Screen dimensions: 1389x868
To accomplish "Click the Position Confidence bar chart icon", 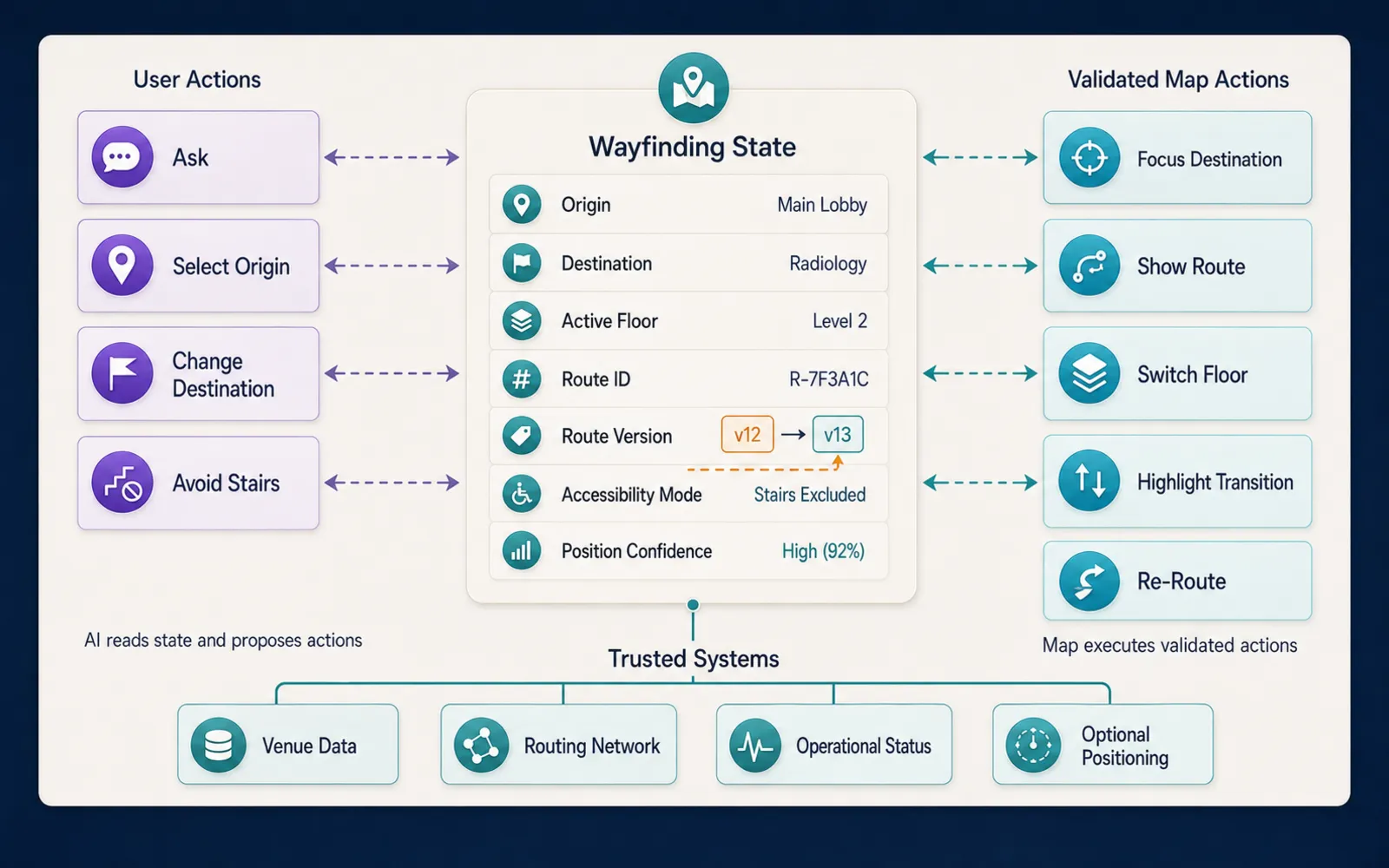I will [x=522, y=550].
